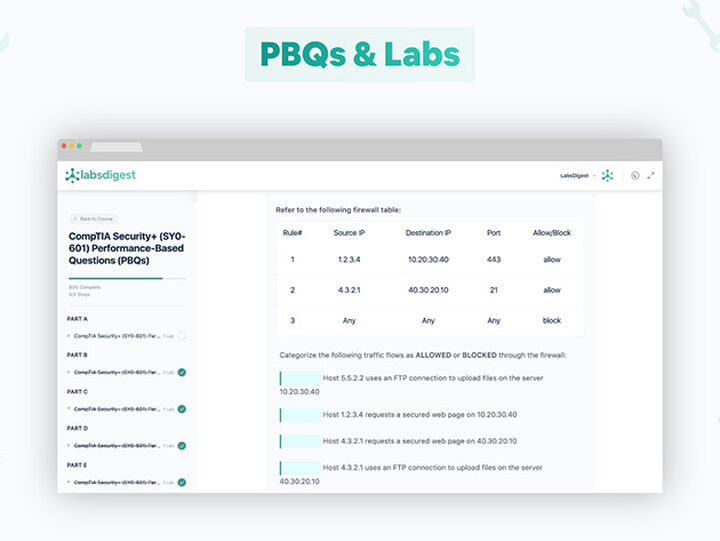Screen dimensions: 720x541
Task: Click answer box for Host 1.2.3.4 web request
Action: pyautogui.click(x=300, y=414)
